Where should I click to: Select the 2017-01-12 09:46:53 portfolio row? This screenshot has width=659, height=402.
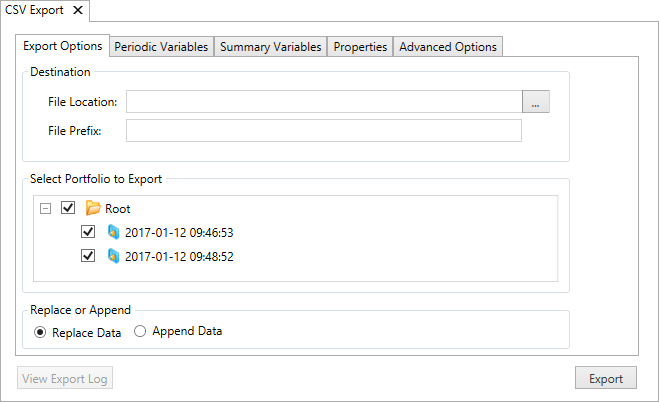click(179, 232)
